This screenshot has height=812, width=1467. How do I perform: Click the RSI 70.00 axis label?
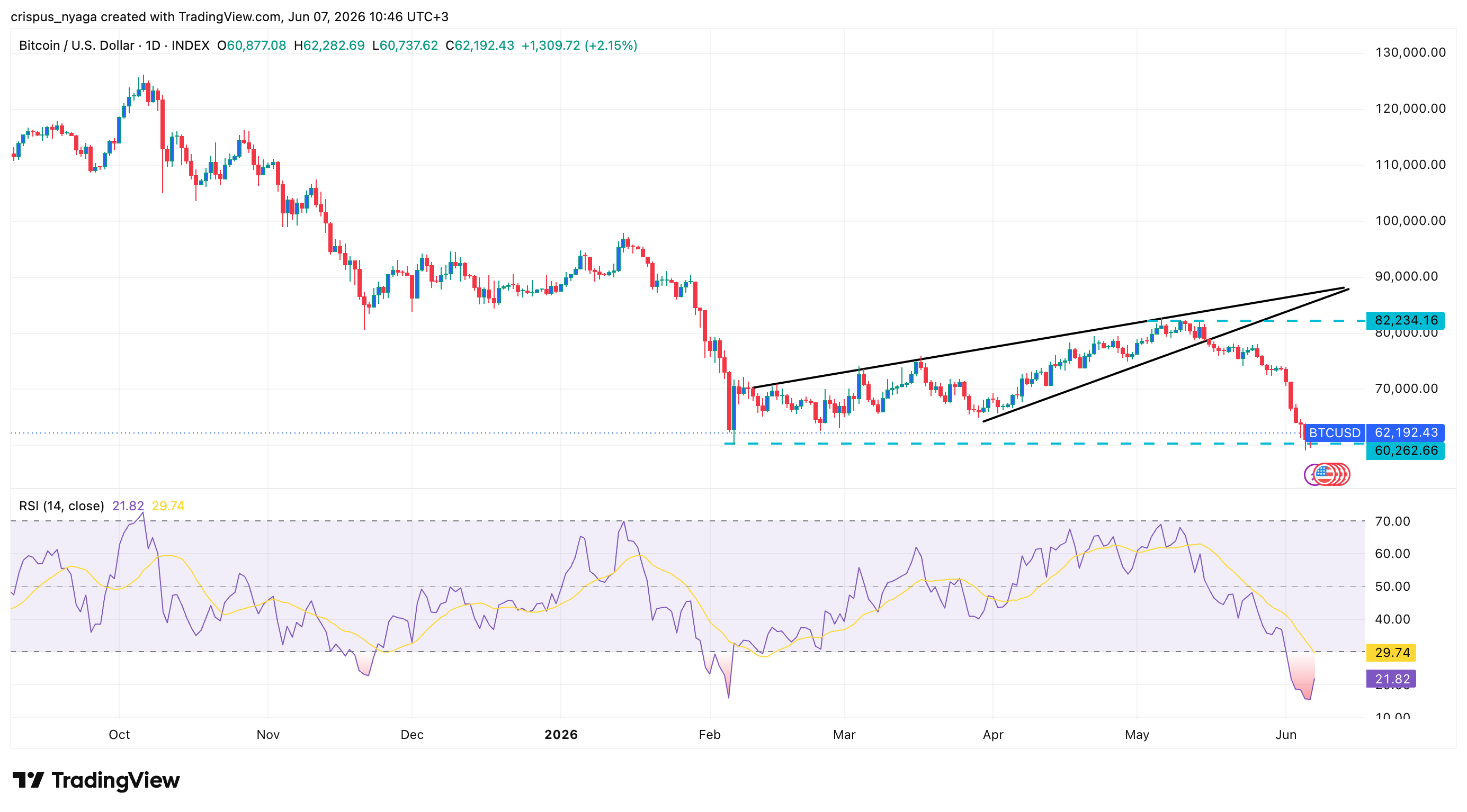(1392, 521)
